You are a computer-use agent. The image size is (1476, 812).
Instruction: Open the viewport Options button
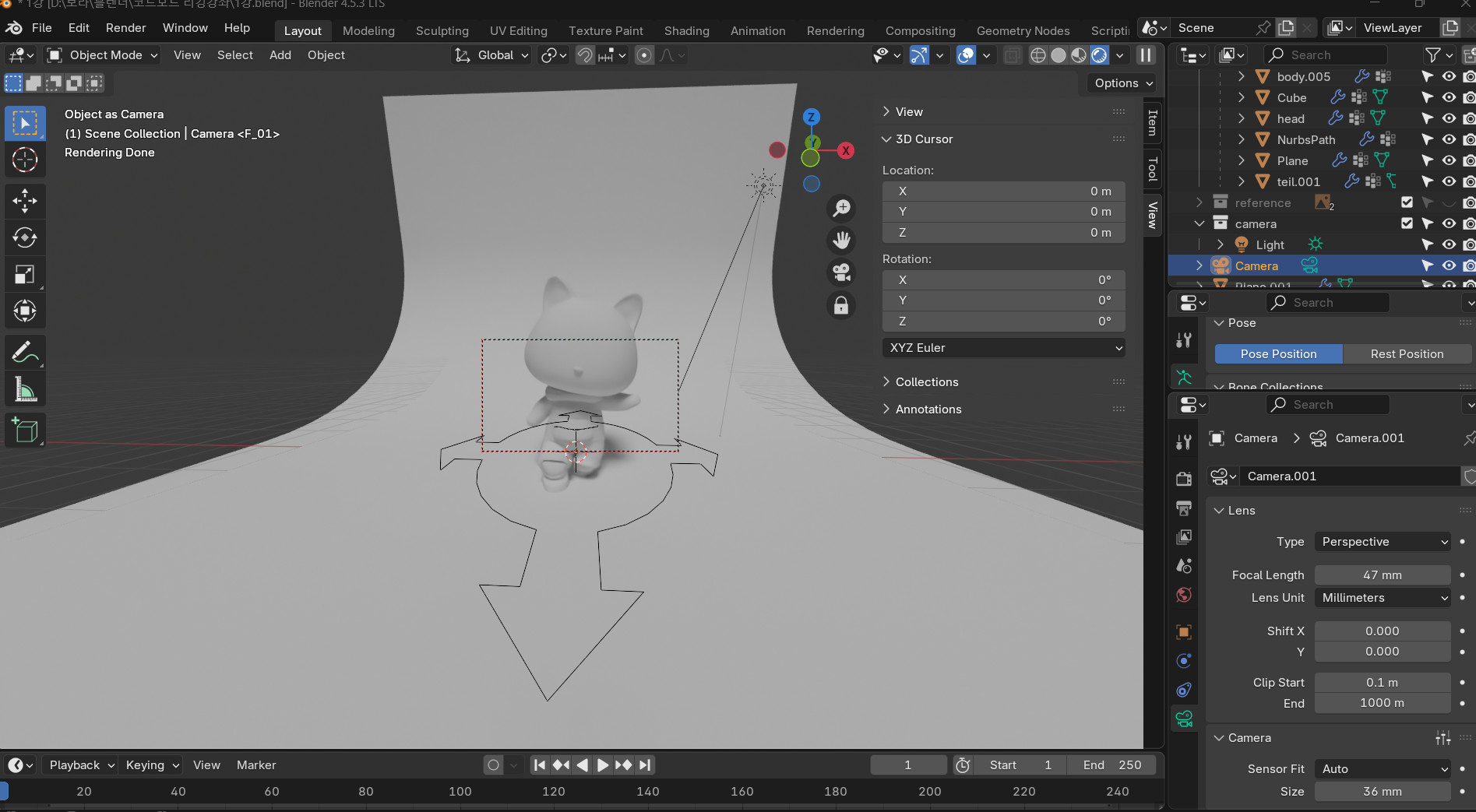[1124, 83]
